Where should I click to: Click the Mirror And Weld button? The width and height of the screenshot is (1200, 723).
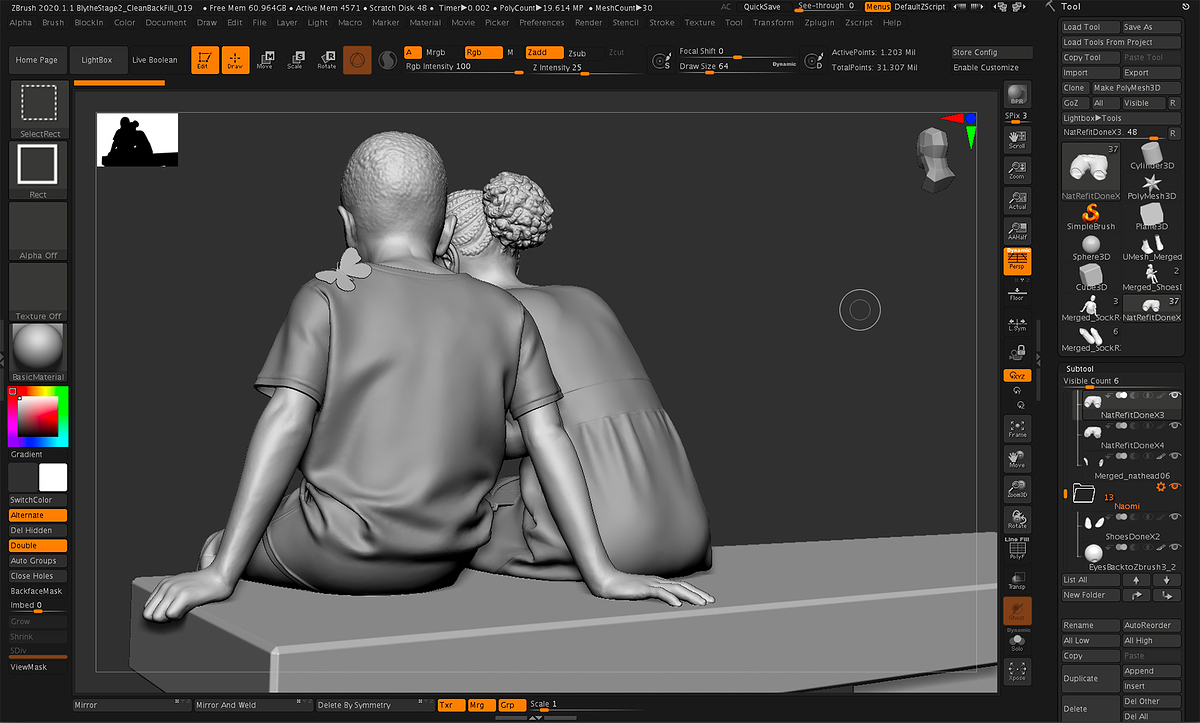coord(252,705)
